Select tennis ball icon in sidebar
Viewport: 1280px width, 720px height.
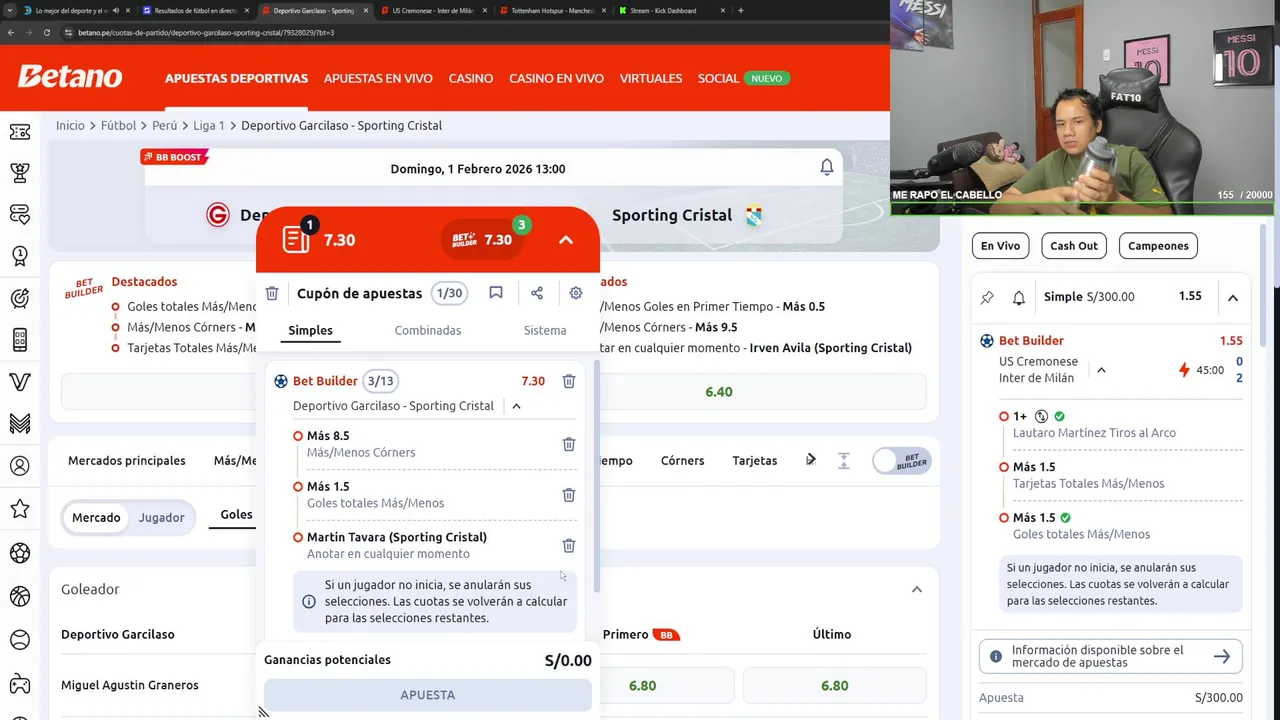click(x=20, y=640)
